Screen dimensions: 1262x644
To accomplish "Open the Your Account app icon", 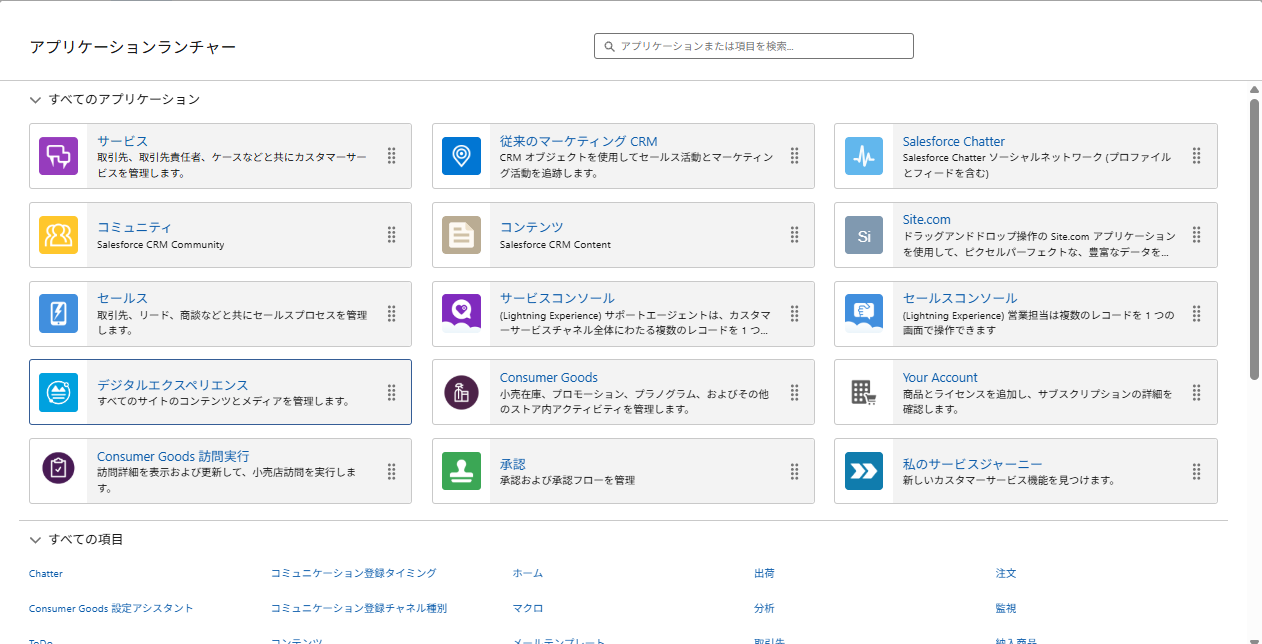I will point(864,392).
